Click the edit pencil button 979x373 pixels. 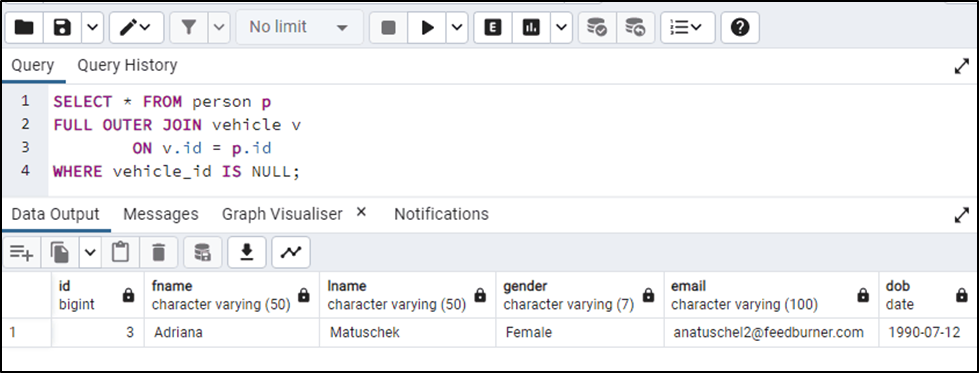[x=135, y=27]
